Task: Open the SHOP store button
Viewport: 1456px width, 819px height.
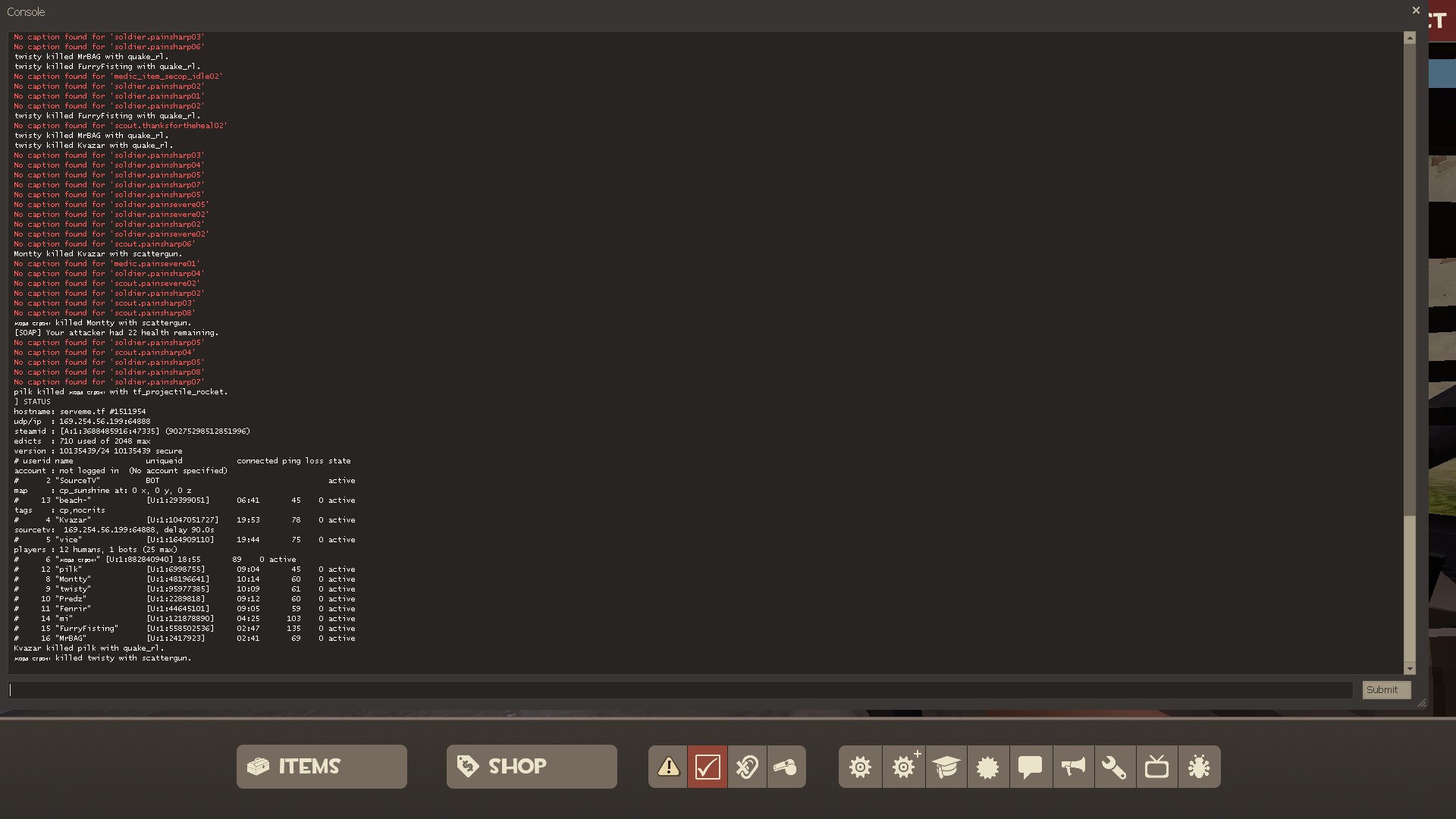Action: tap(532, 767)
